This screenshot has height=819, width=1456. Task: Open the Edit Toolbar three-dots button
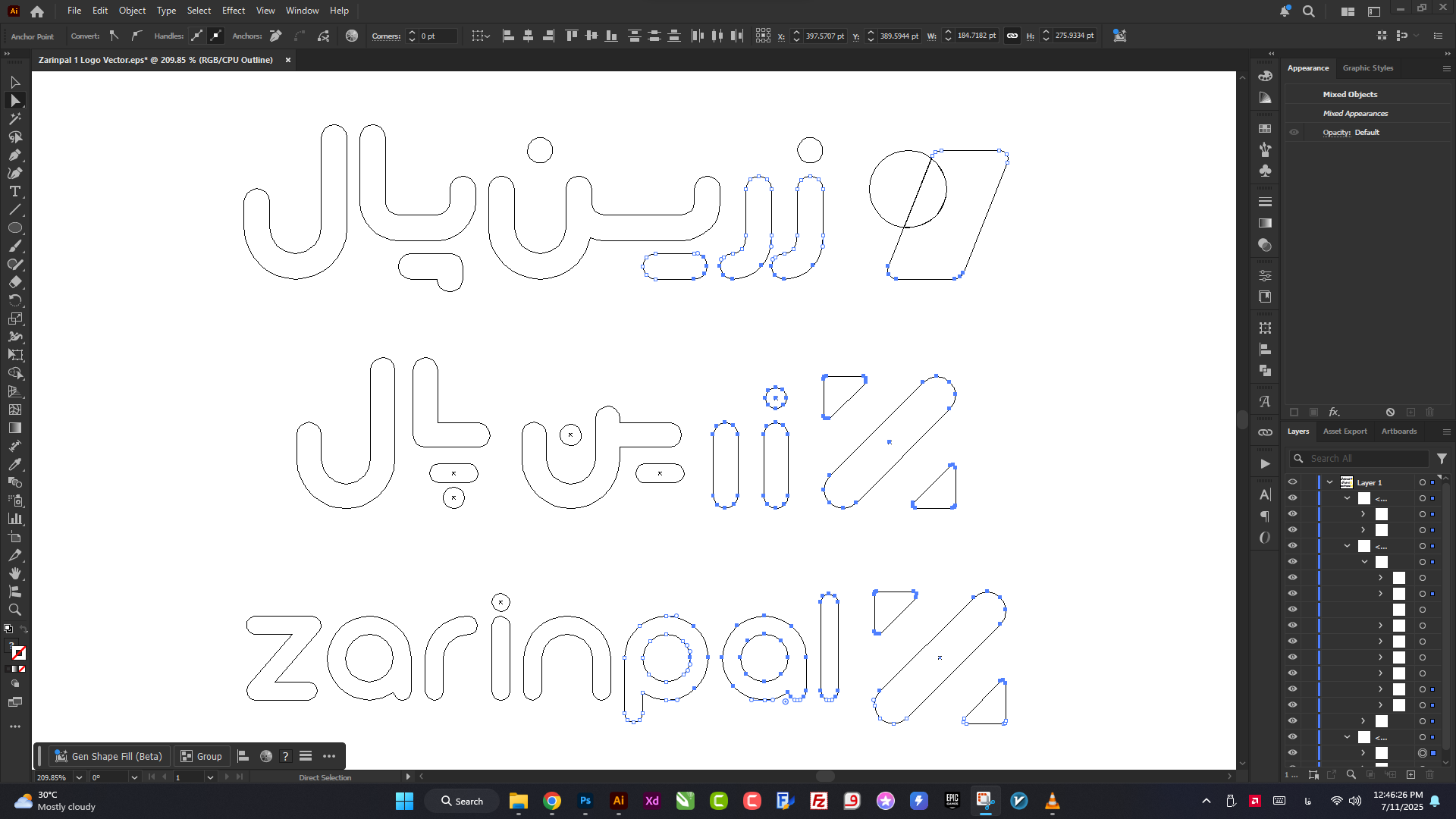[15, 726]
